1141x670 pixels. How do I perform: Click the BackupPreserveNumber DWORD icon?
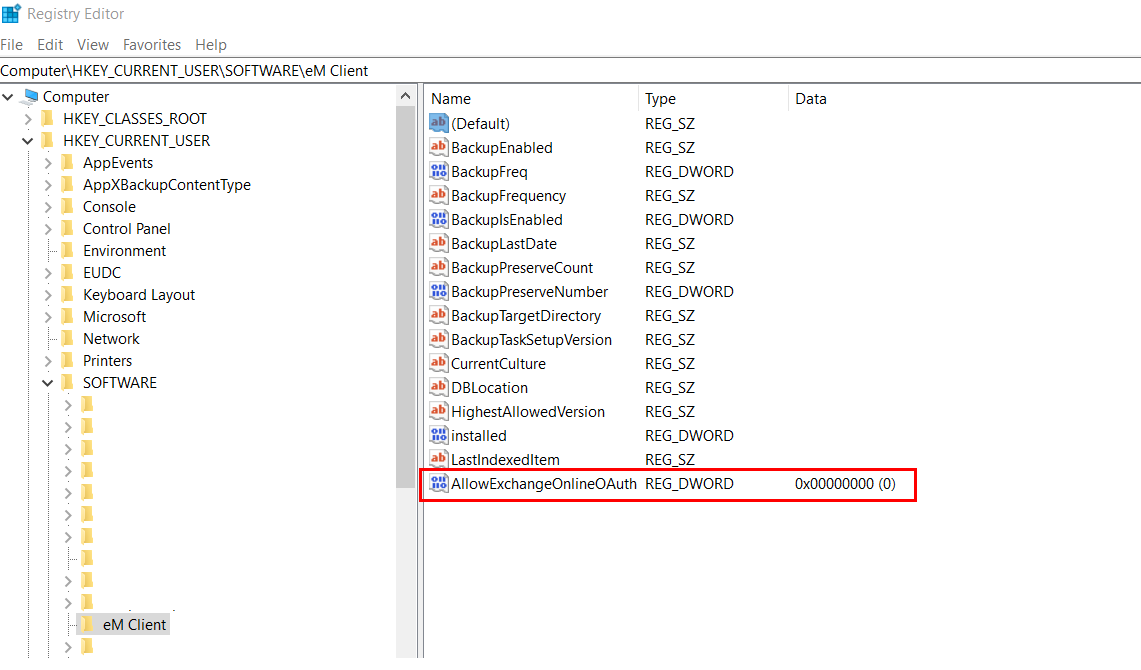coord(438,291)
